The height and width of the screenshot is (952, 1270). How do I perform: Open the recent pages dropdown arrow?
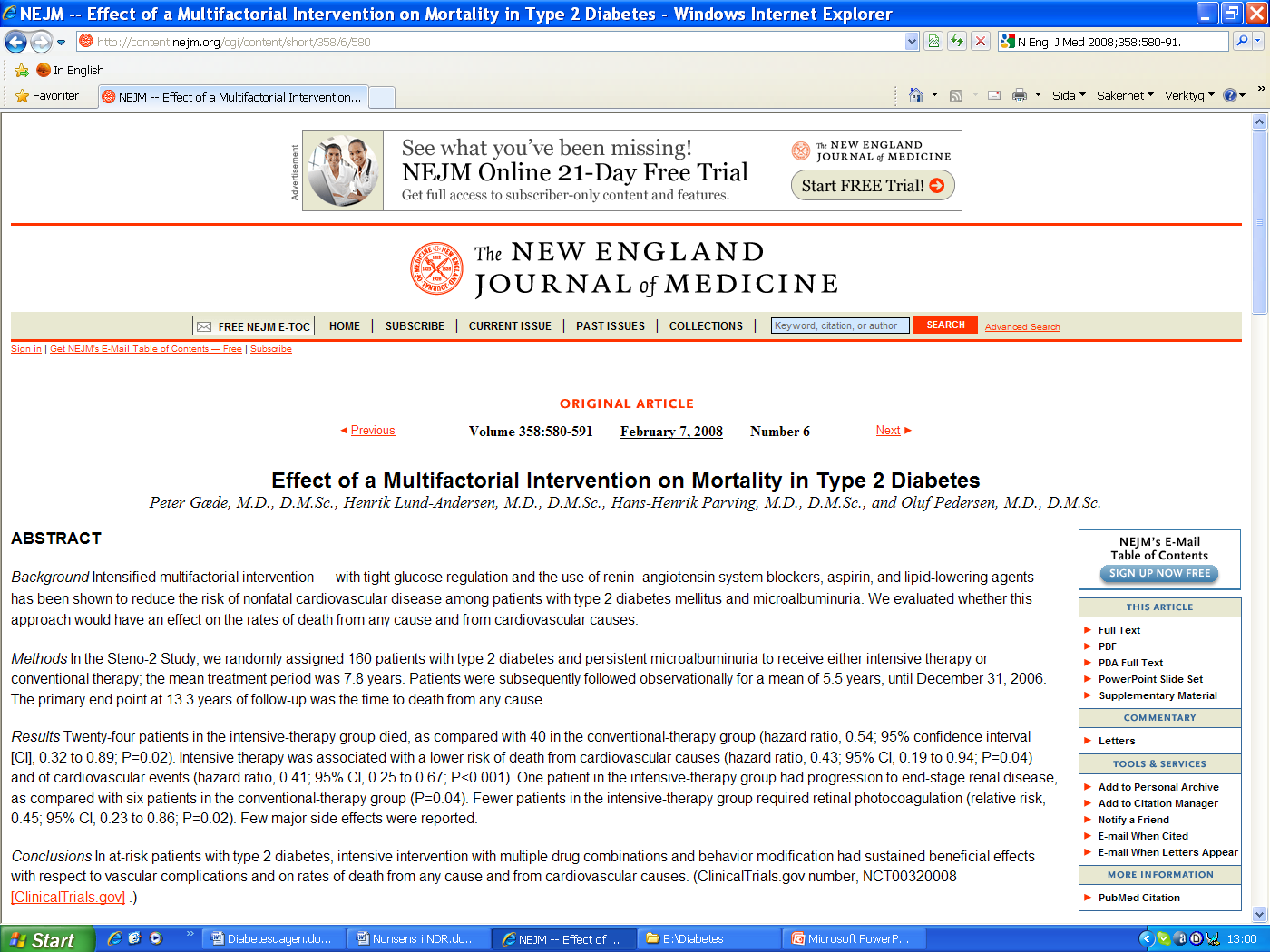[62, 42]
